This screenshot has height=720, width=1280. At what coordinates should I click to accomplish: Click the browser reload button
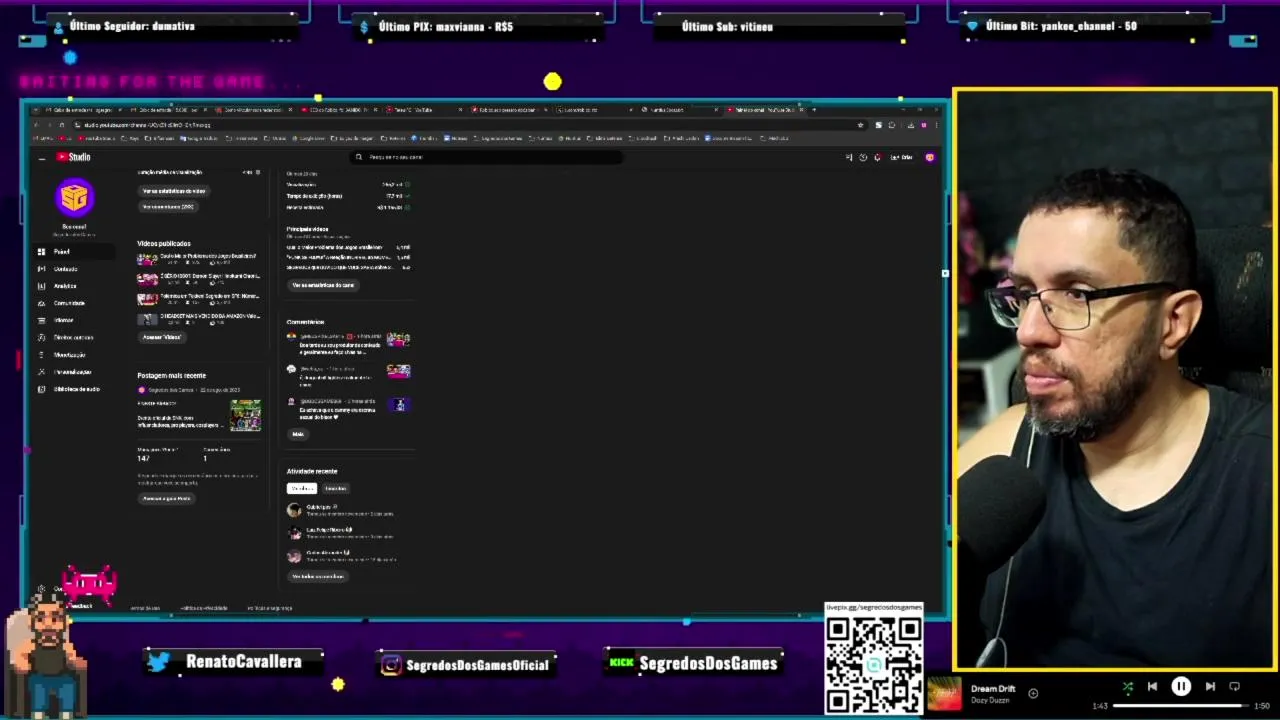click(x=62, y=125)
